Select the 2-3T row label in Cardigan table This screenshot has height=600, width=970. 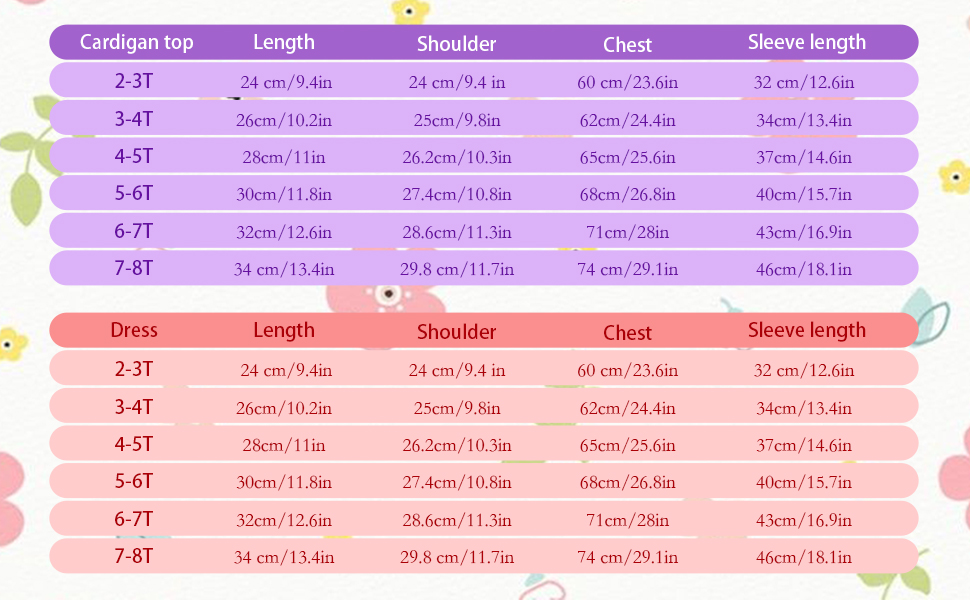click(x=134, y=81)
